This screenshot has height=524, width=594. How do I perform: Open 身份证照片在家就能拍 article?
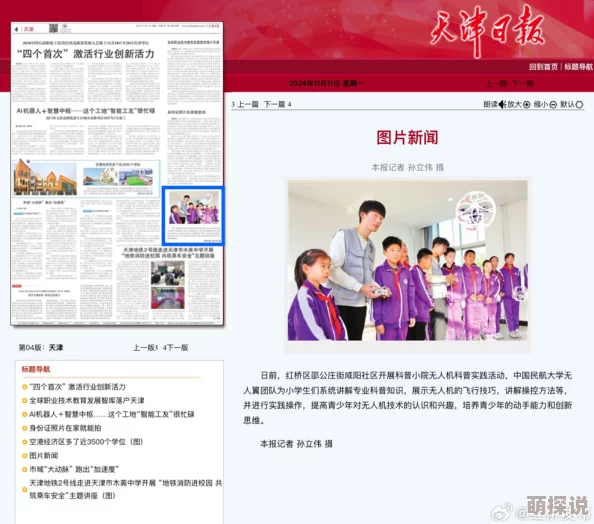(x=65, y=428)
